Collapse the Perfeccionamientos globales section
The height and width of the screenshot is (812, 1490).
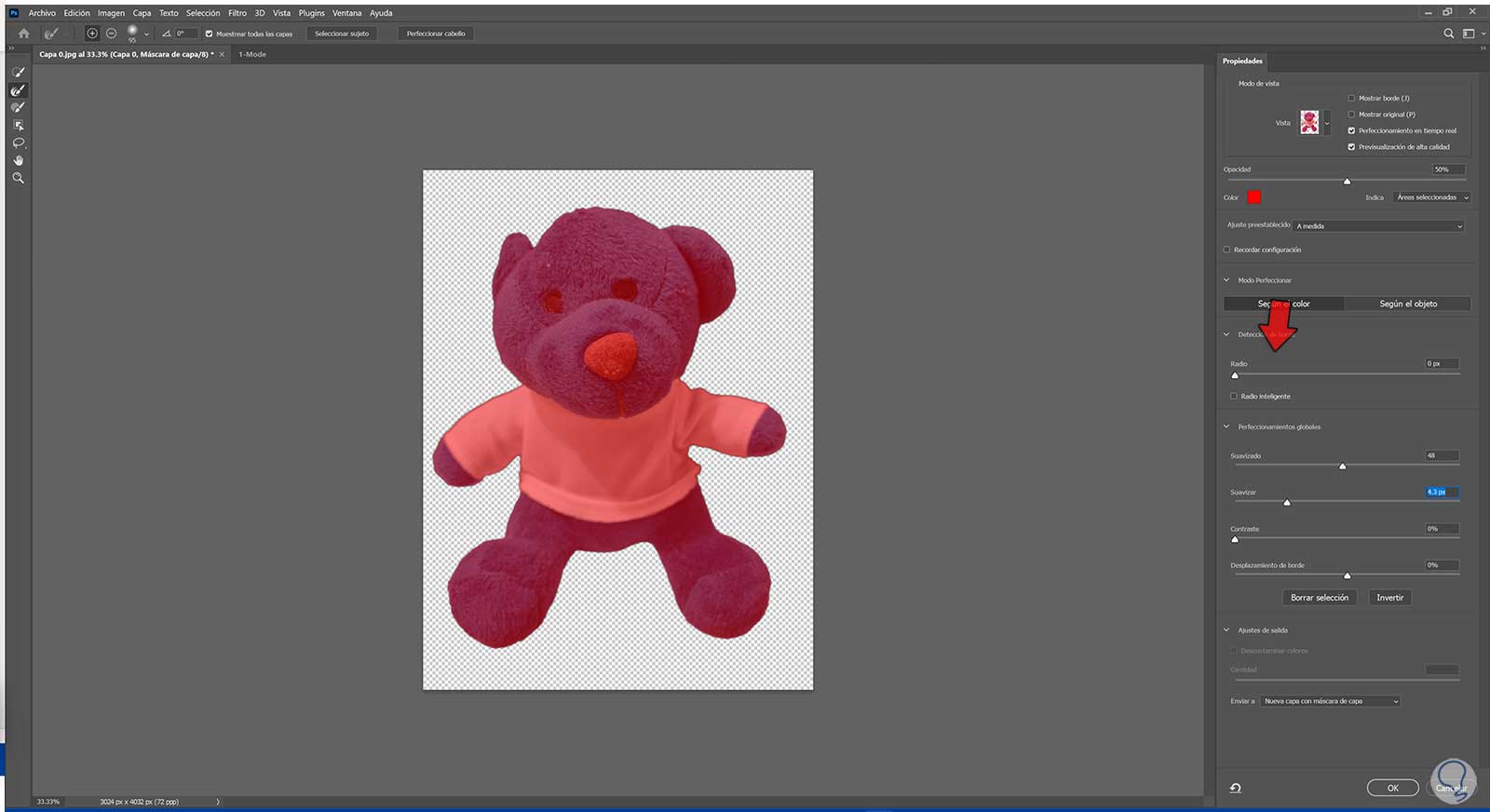tap(1226, 426)
